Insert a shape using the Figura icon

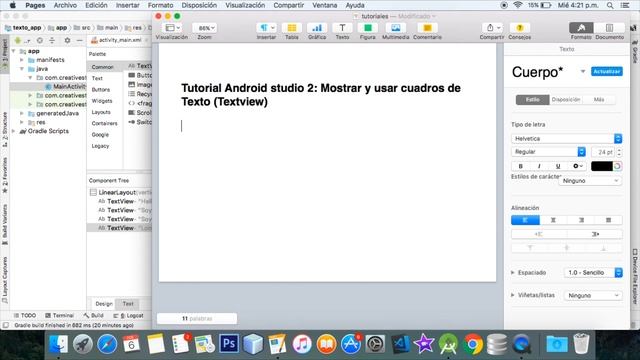click(x=367, y=28)
